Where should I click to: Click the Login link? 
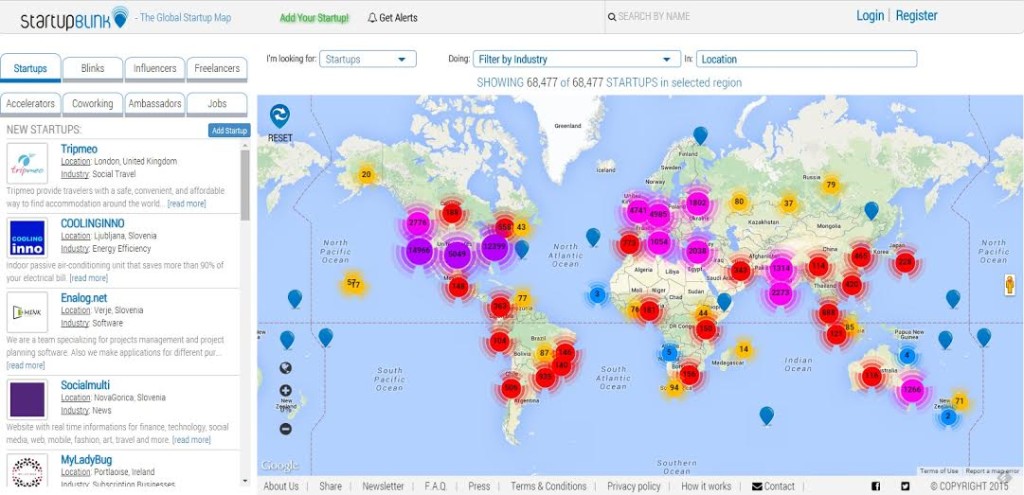point(870,16)
